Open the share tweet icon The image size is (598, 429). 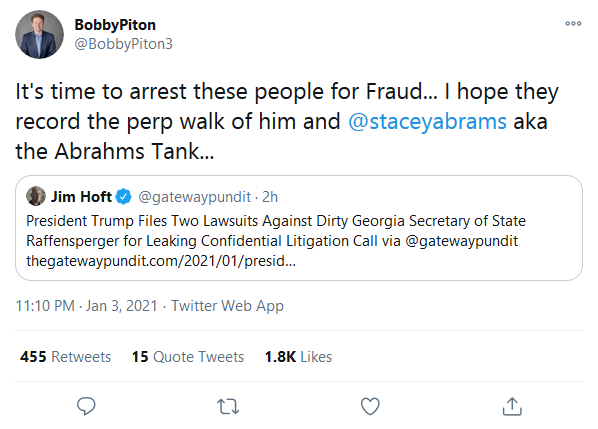[x=512, y=406]
